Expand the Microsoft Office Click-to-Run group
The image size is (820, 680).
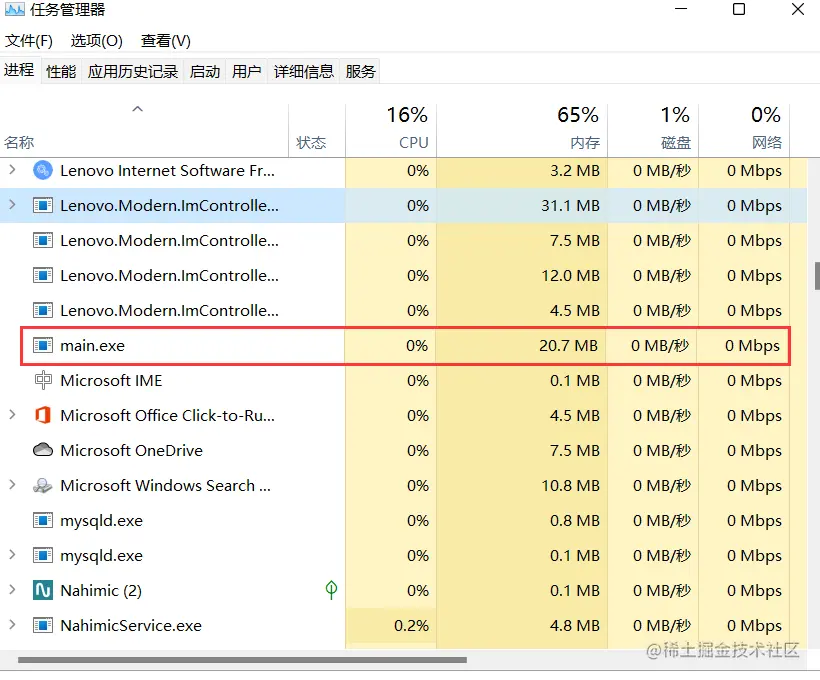click(x=13, y=415)
